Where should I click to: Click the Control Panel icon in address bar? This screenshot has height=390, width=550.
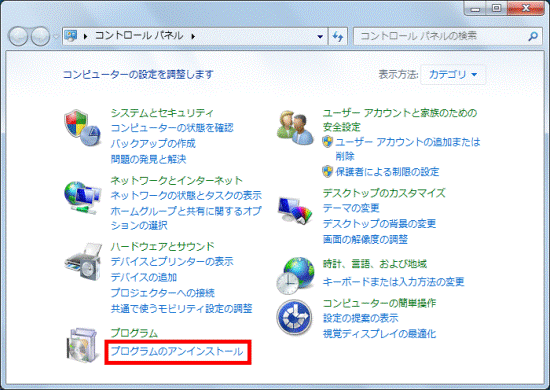[71, 36]
